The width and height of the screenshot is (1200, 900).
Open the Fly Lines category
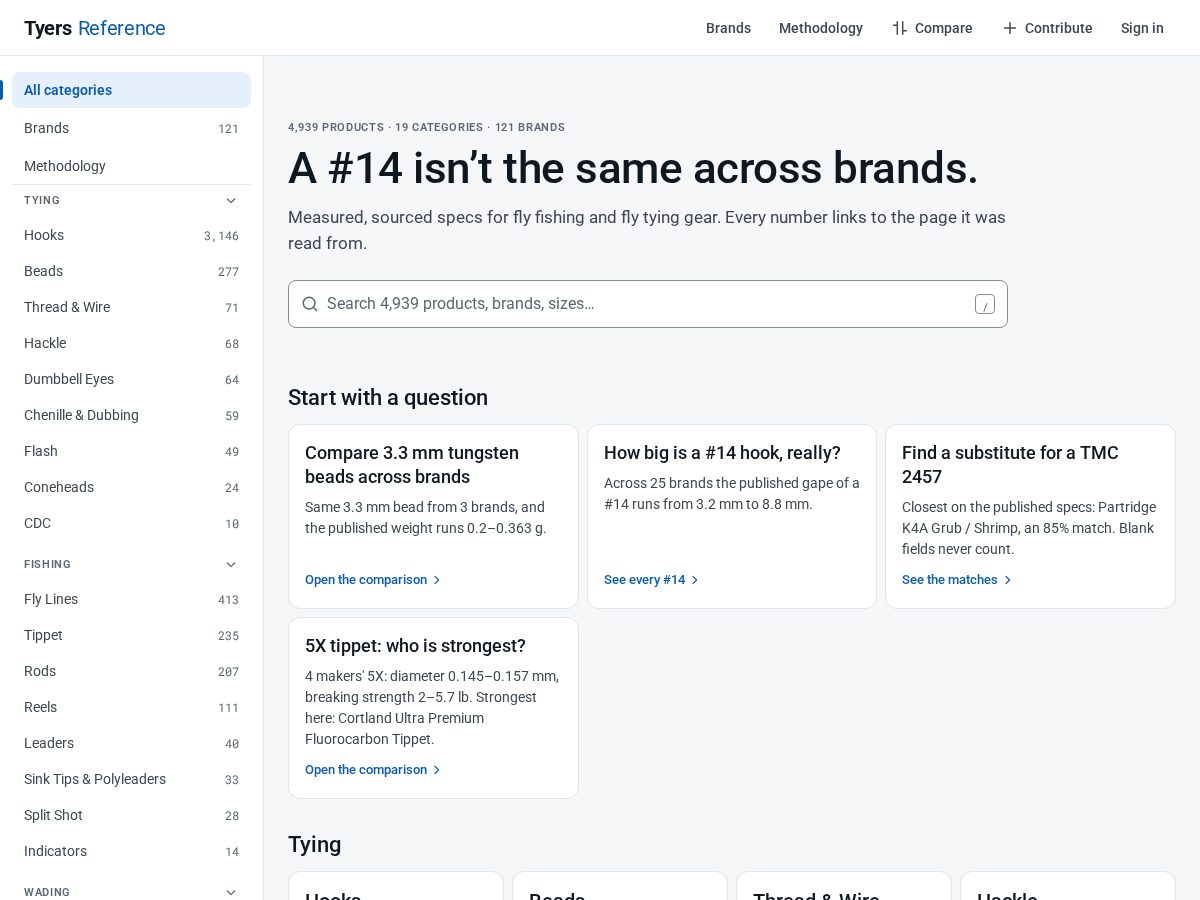pyautogui.click(x=131, y=599)
